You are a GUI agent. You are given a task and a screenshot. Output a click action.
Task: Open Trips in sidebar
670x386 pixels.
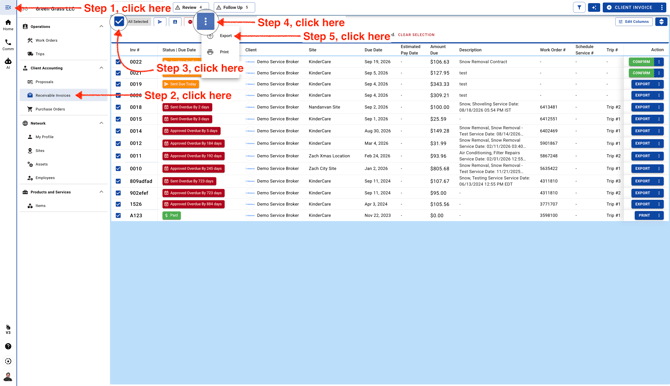point(40,54)
